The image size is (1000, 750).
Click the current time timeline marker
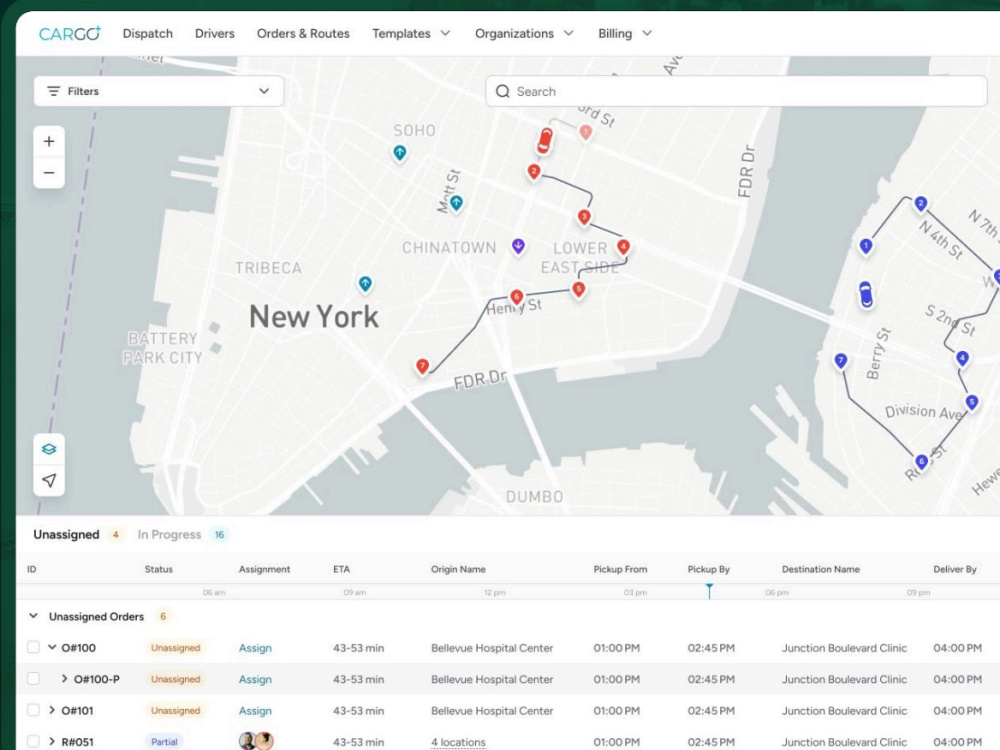click(709, 591)
